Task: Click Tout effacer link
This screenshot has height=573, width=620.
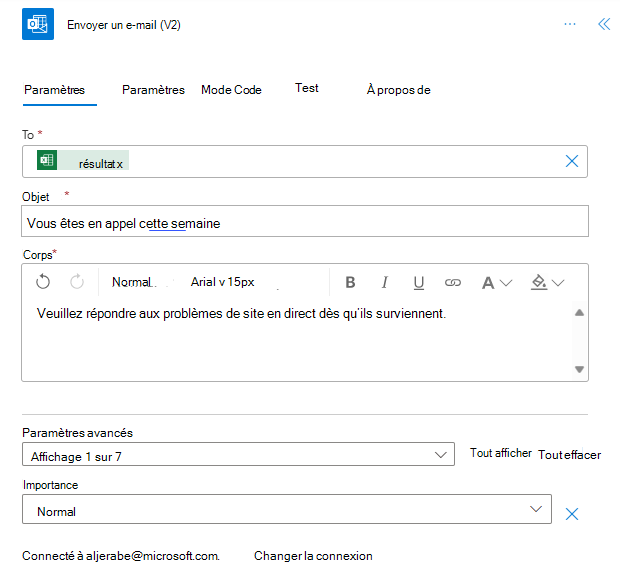Action: tap(569, 455)
